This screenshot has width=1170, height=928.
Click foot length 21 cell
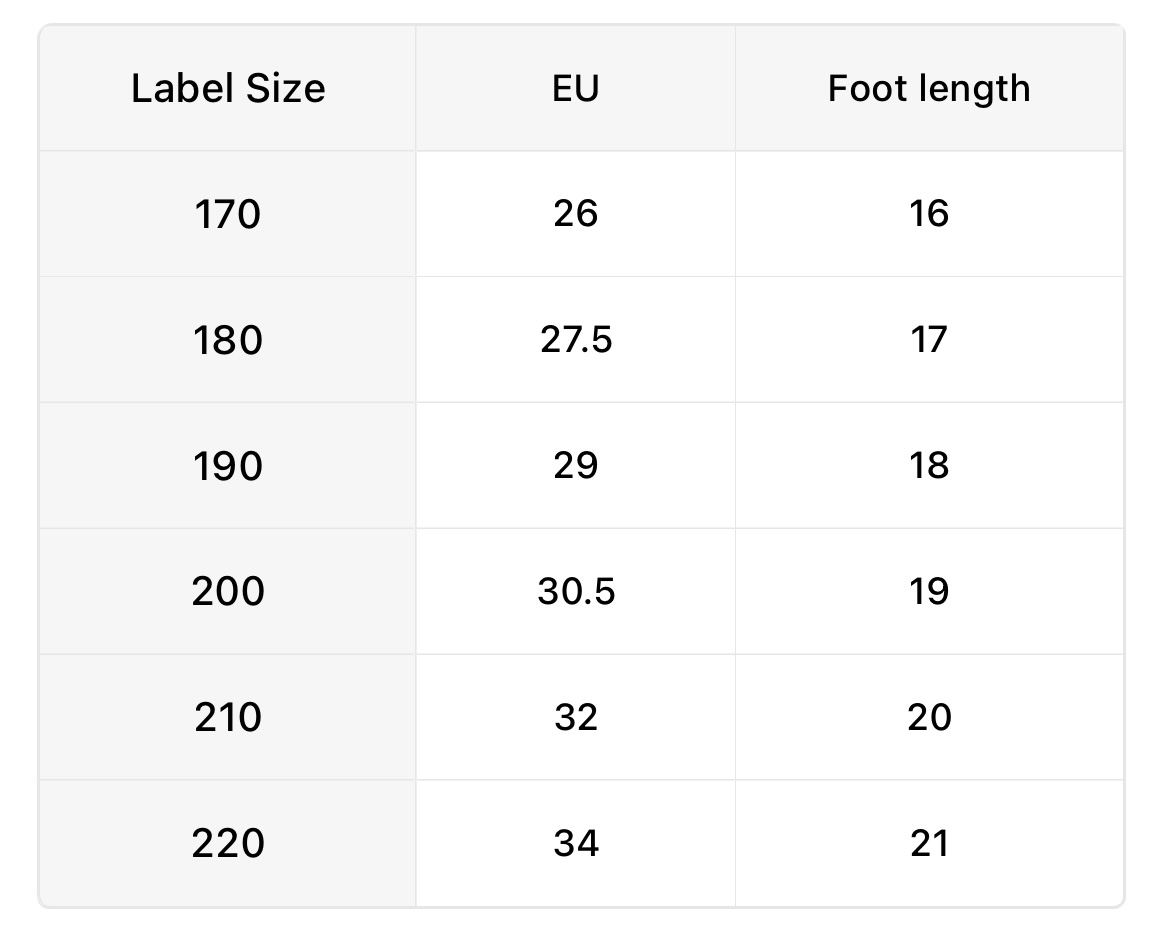(x=929, y=844)
